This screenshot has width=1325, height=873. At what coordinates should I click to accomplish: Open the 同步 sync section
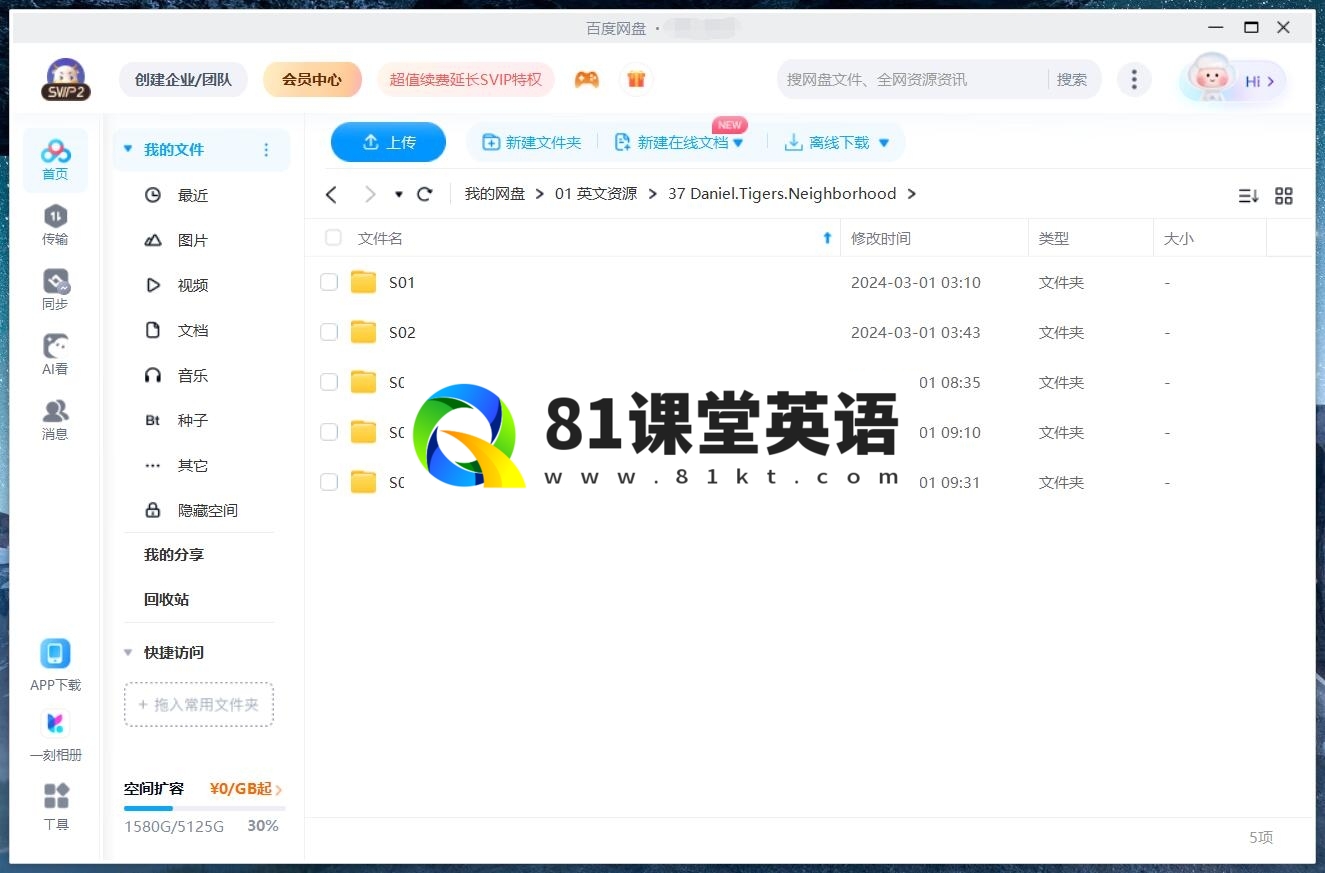click(55, 290)
